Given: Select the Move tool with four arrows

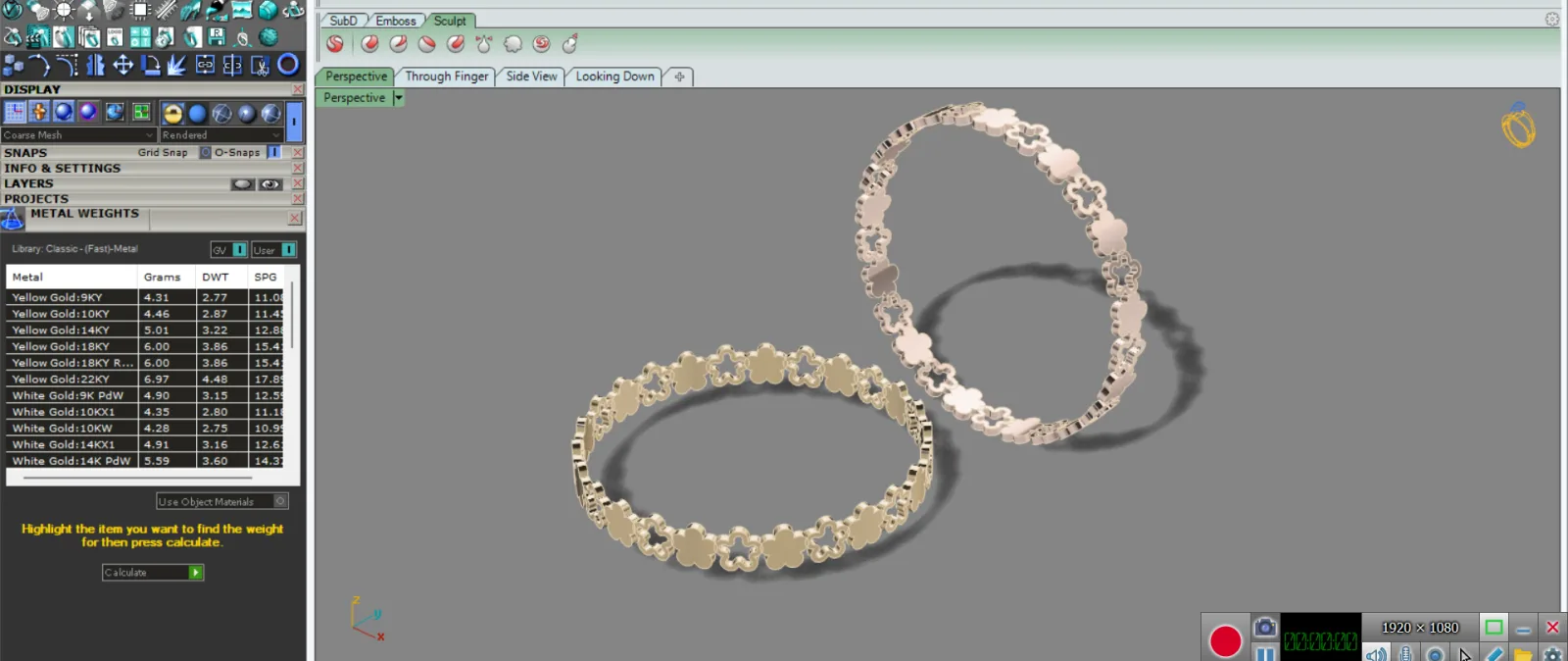Looking at the screenshot, I should click(123, 65).
